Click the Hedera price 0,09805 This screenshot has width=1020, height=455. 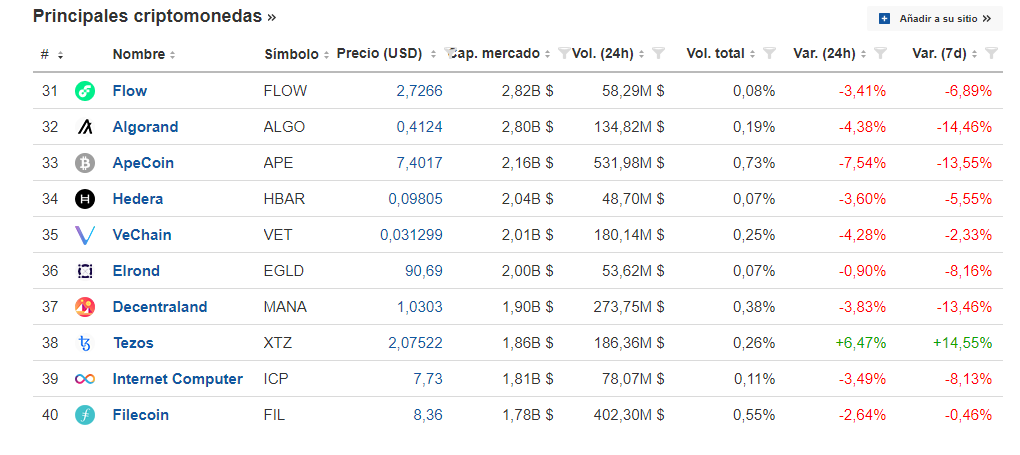coord(415,199)
